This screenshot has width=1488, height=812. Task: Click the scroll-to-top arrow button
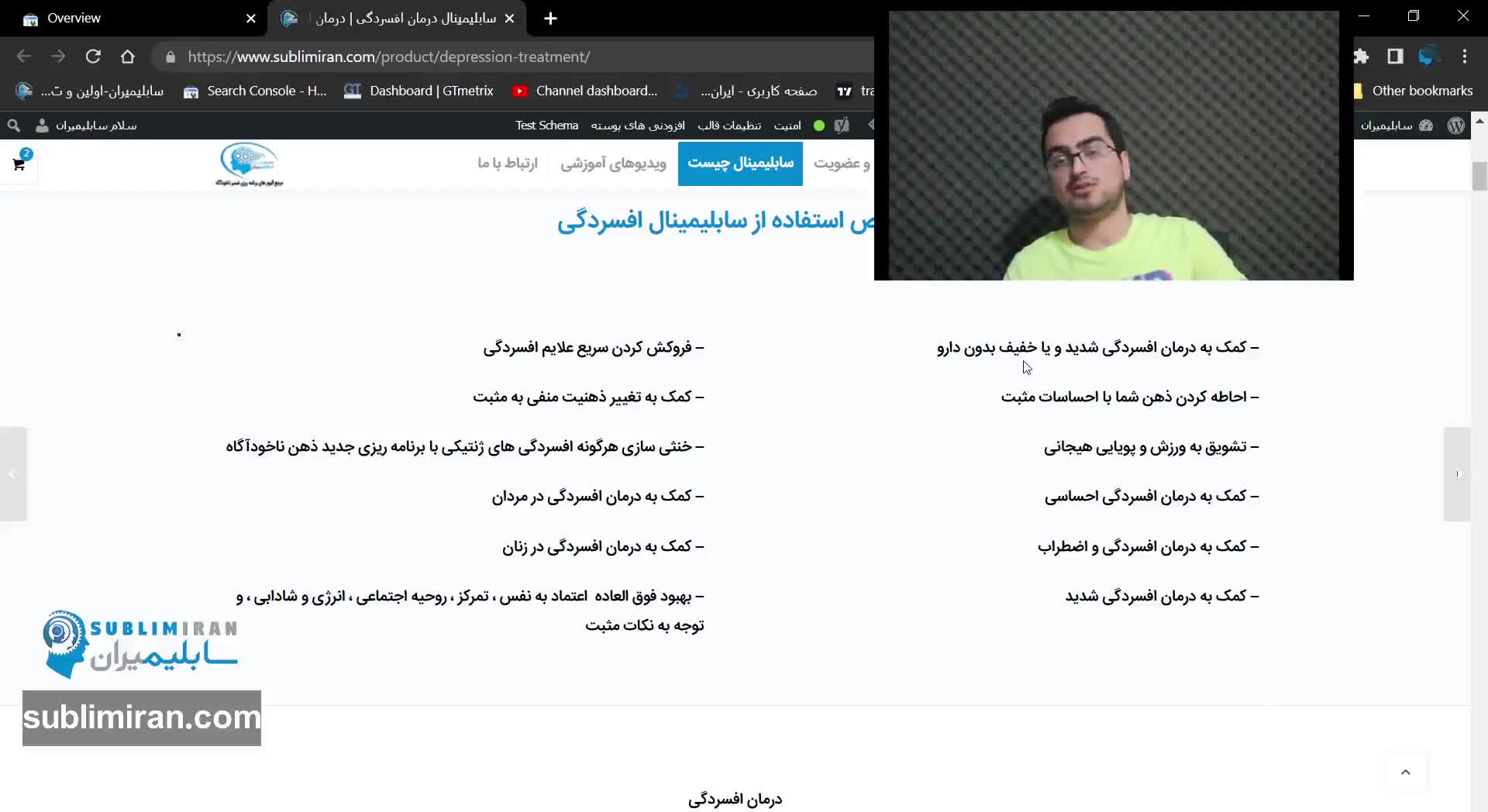pos(1405,772)
